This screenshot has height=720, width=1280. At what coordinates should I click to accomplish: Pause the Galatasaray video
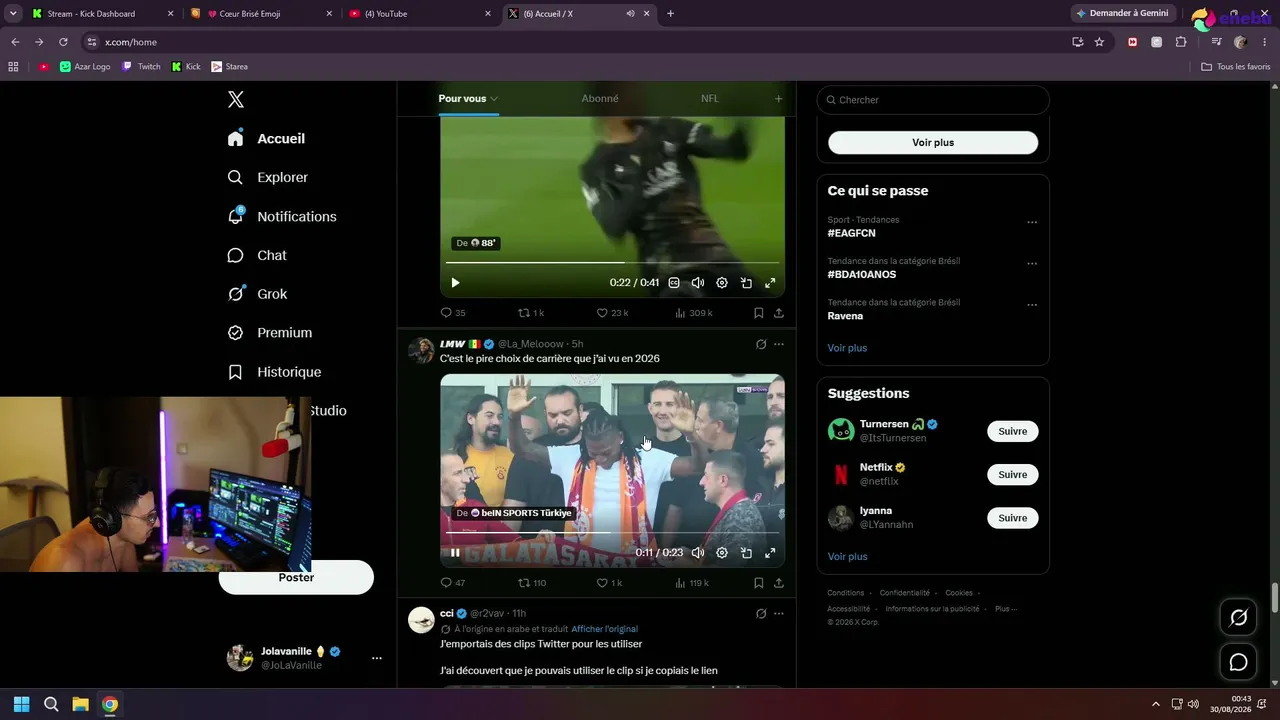(455, 552)
